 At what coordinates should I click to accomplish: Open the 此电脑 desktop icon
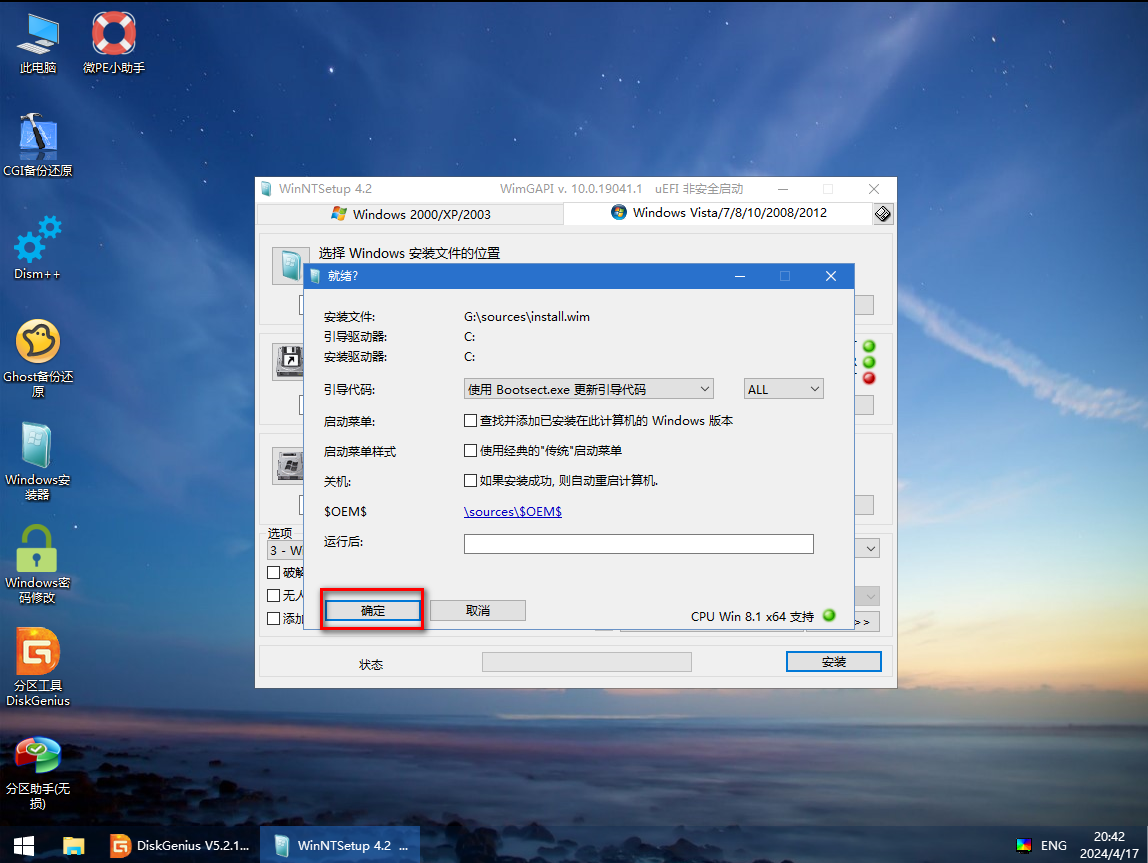(x=37, y=44)
